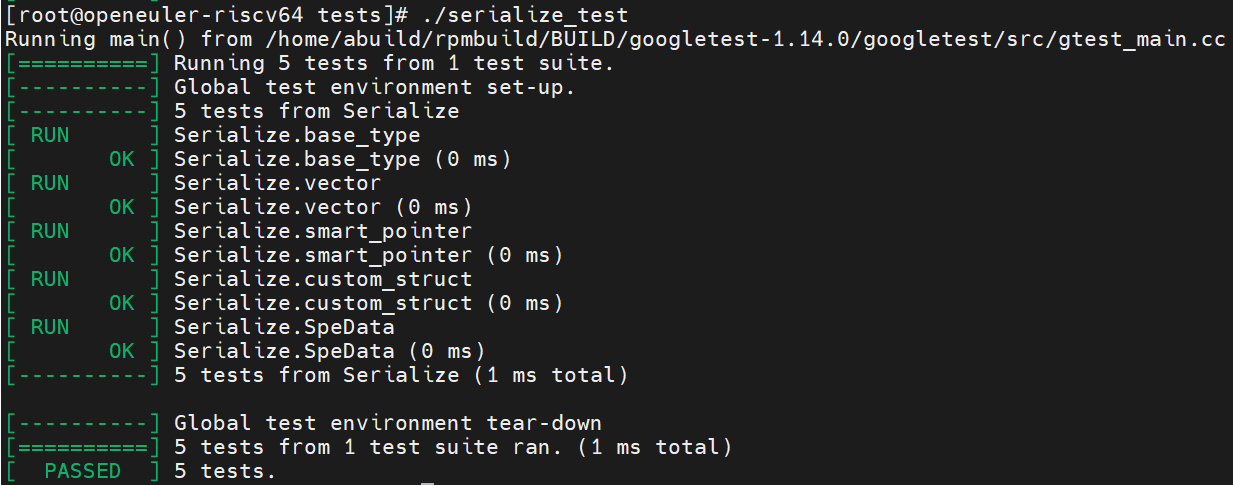
Task: Click the Serialize.smart_pointer OK result
Action: pyautogui.click(x=284, y=255)
